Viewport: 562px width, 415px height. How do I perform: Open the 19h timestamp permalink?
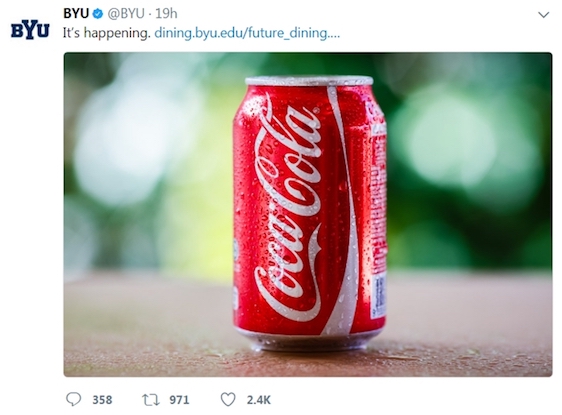166,14
